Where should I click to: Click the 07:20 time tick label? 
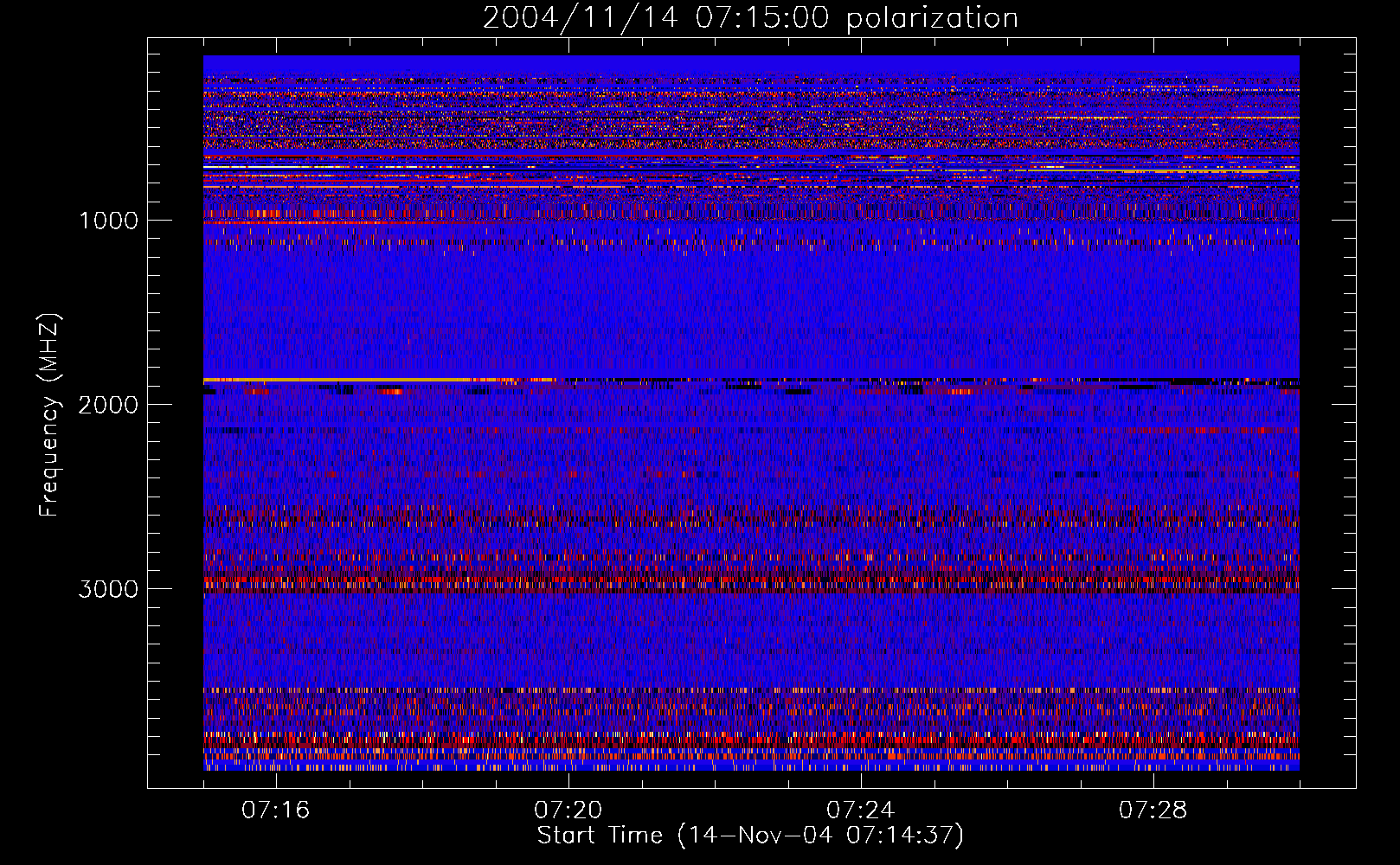click(x=568, y=811)
